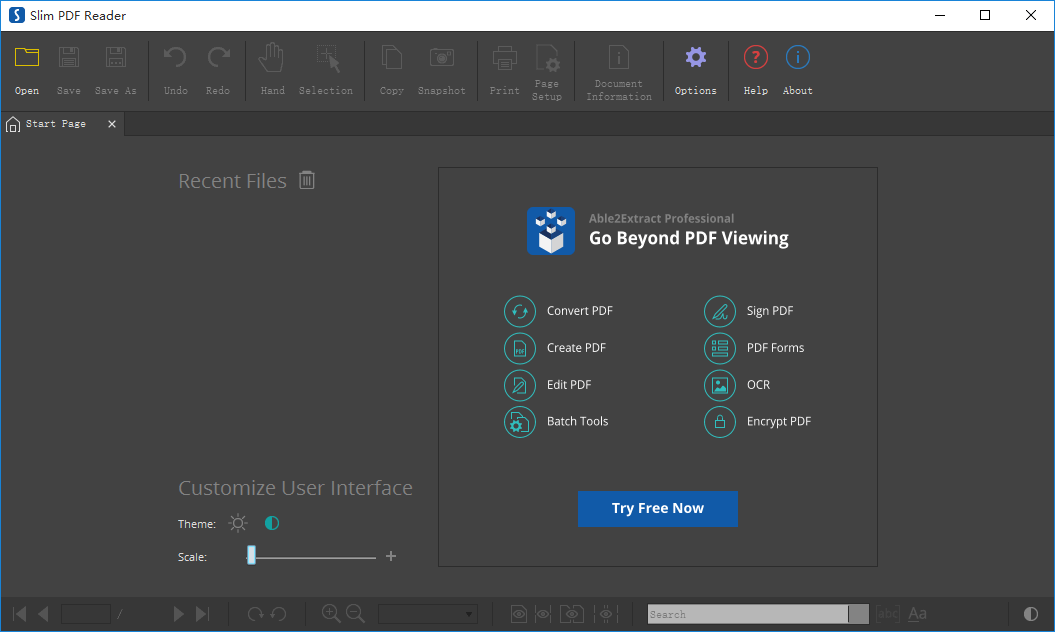Go to the first page
1055x632 pixels.
click(20, 614)
